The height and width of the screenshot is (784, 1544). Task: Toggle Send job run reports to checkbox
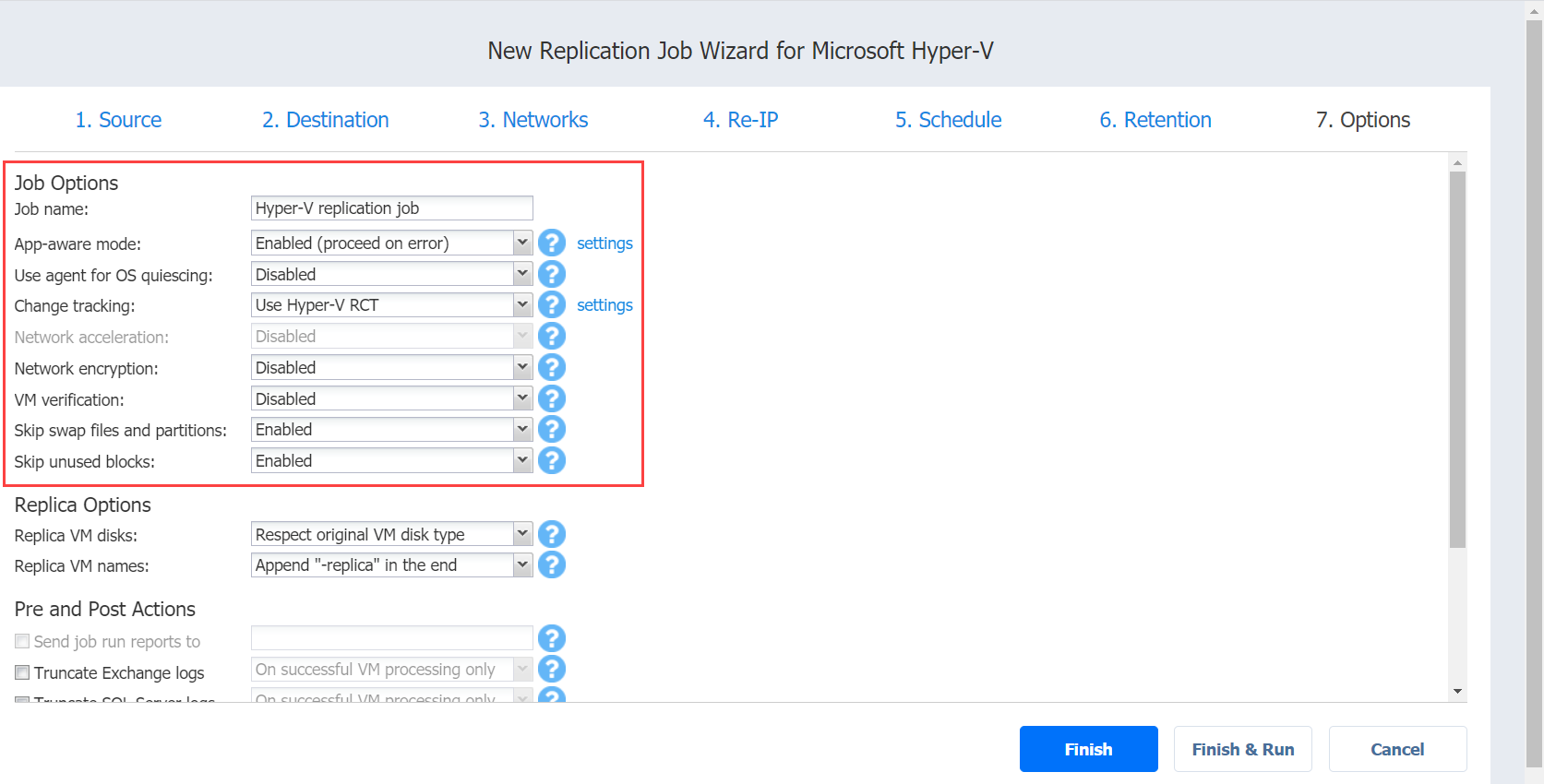tap(22, 641)
